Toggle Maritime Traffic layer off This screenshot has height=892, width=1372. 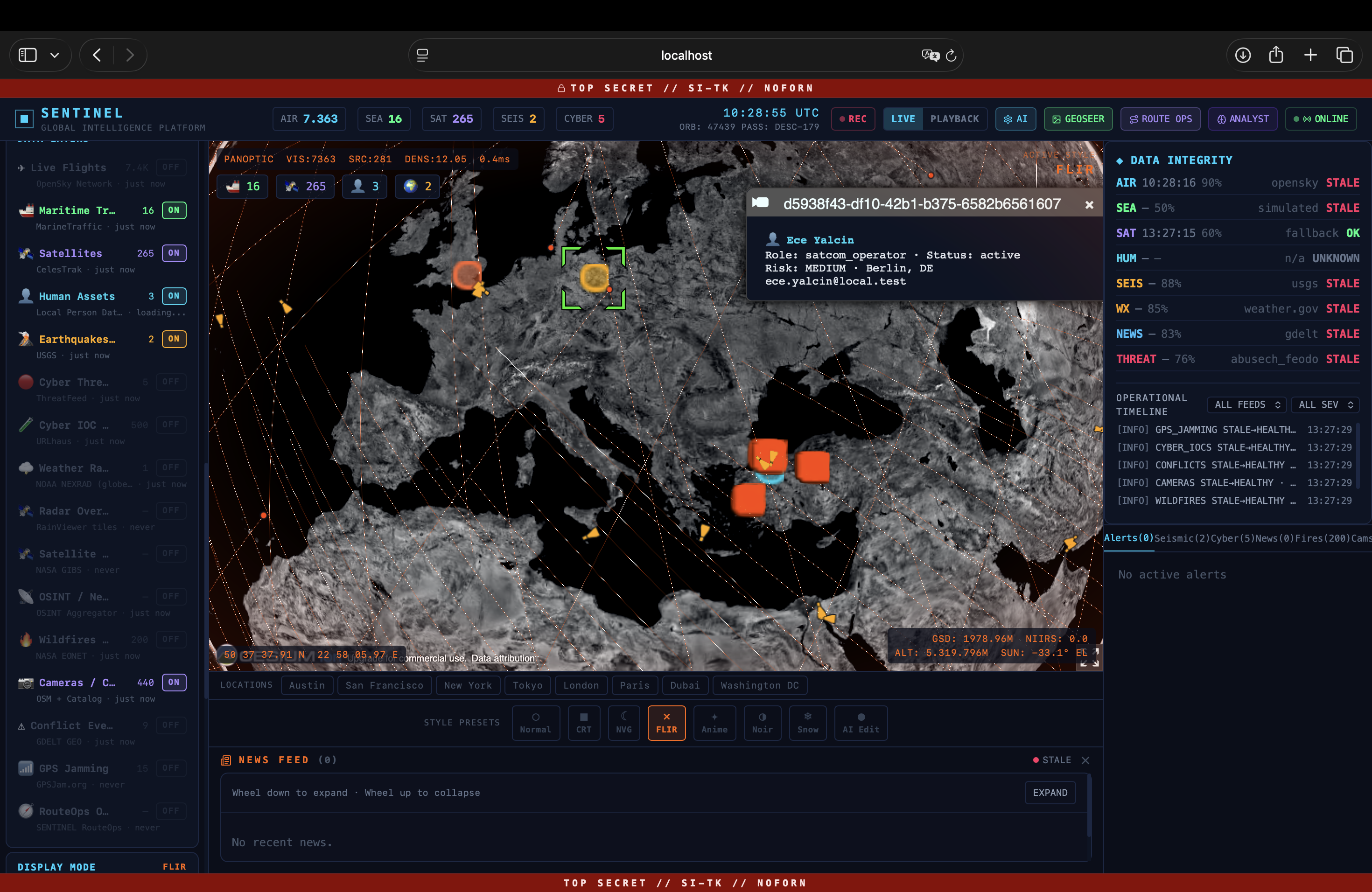pyautogui.click(x=174, y=210)
